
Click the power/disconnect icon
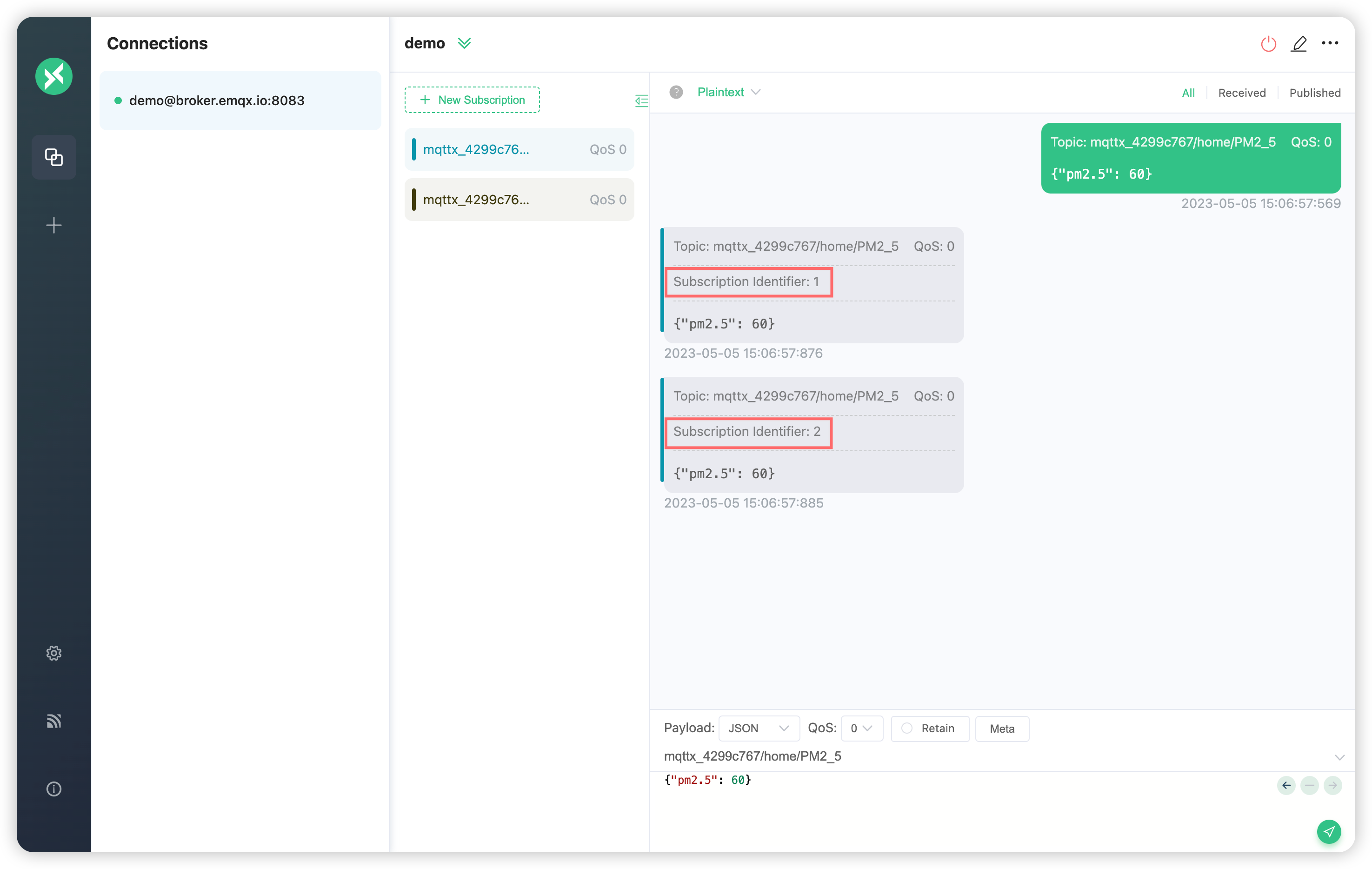tap(1268, 42)
